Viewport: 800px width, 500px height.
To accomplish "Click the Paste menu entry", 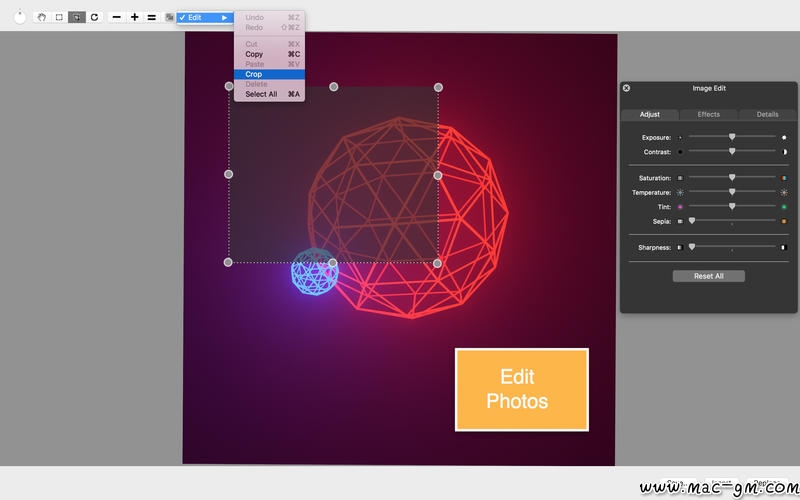I will point(269,64).
